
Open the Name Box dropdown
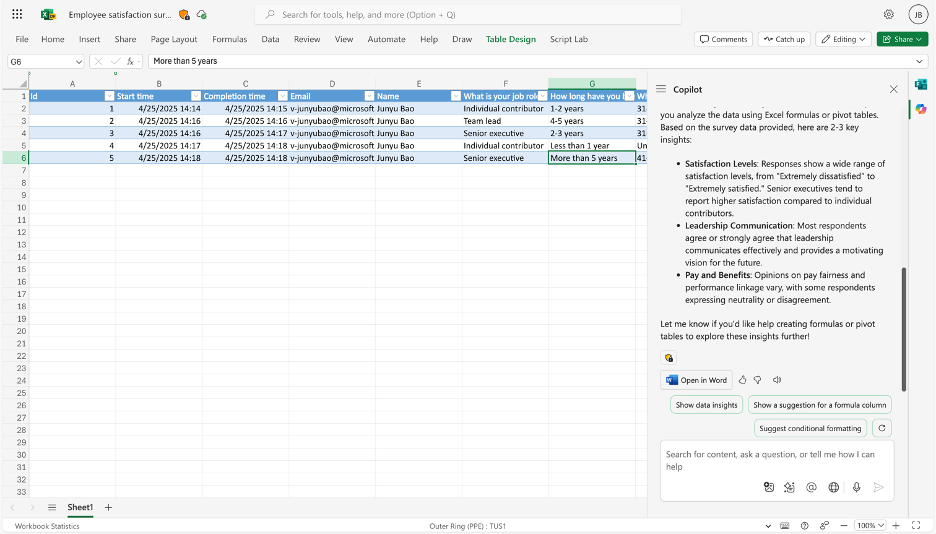[x=78, y=61]
